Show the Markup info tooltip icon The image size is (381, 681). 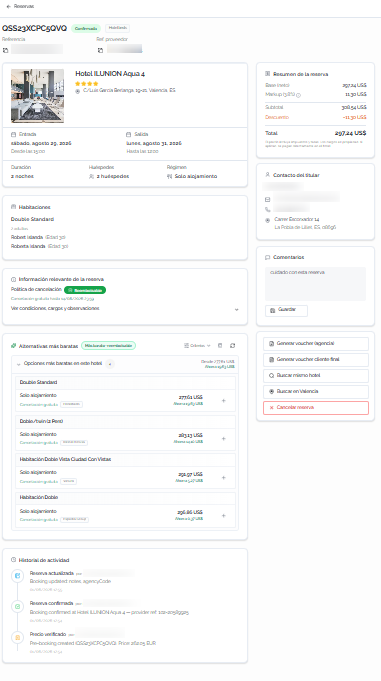pyautogui.click(x=298, y=95)
